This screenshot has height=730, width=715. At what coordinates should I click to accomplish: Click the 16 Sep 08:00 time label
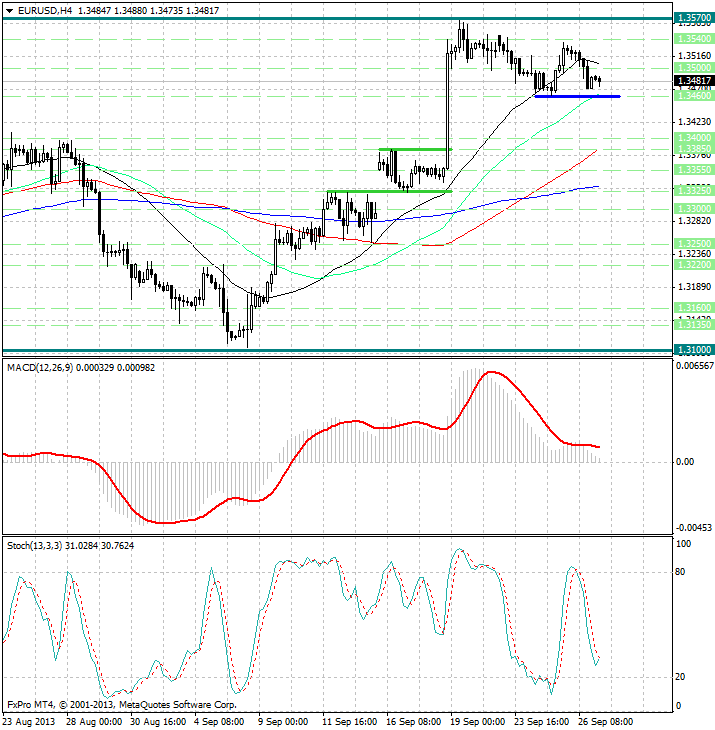point(414,722)
